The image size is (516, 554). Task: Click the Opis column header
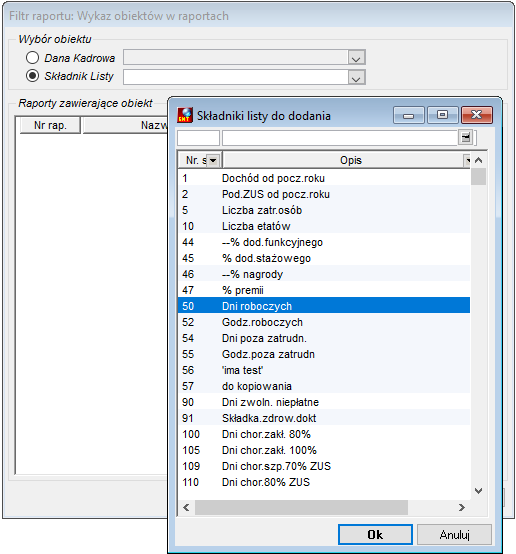(x=346, y=160)
